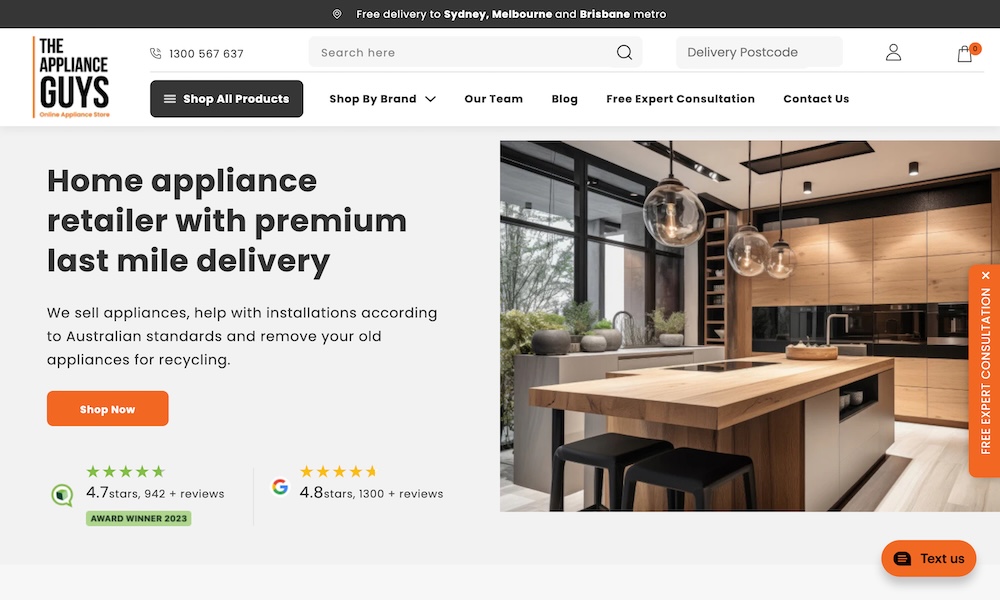Click the search magnifier icon
The height and width of the screenshot is (600, 1000).
tap(624, 52)
